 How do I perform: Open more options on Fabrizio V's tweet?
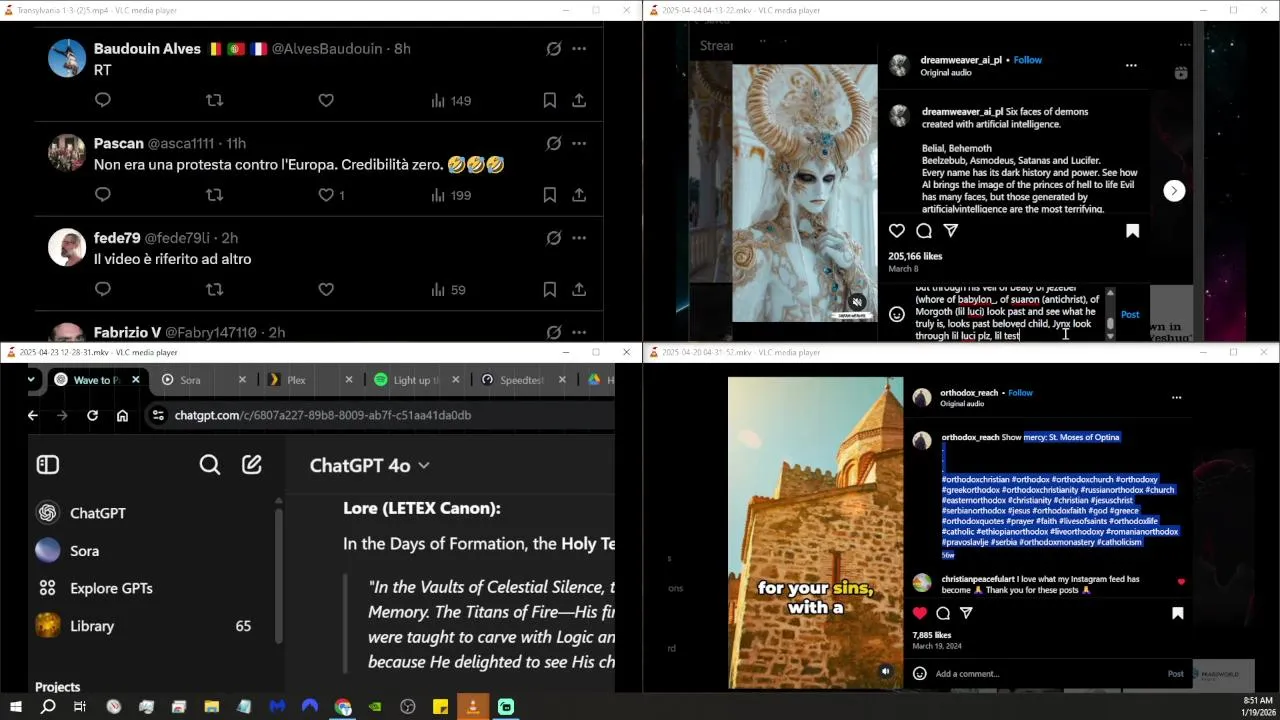[579, 332]
